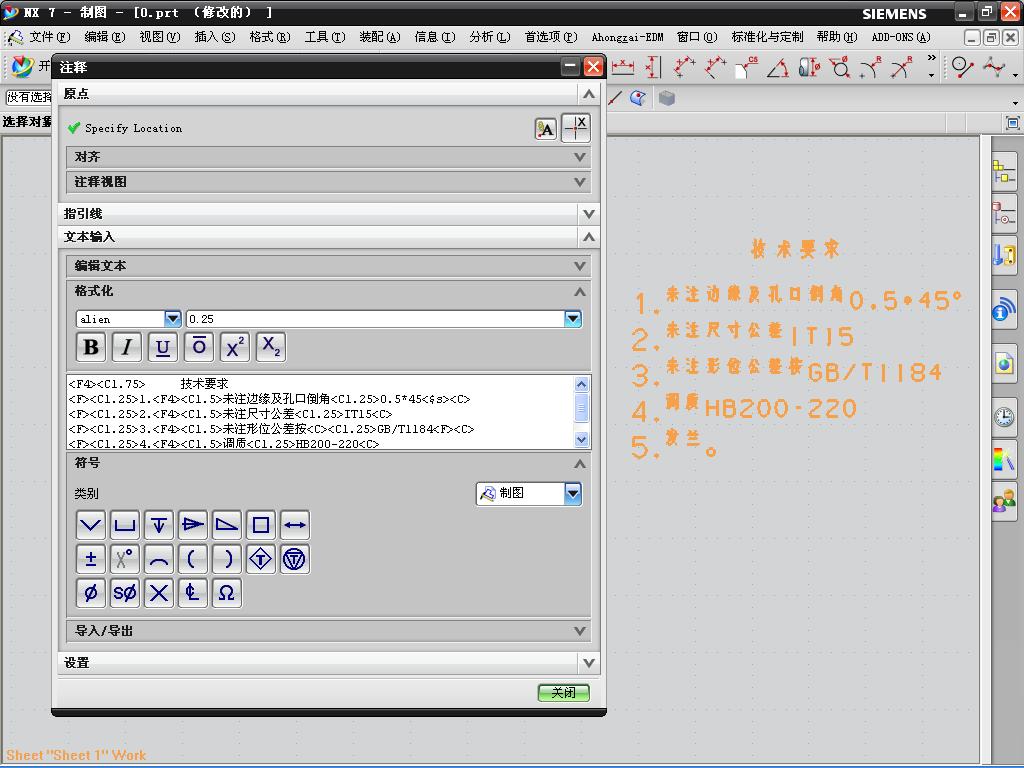Screen dimensions: 1024x768
Task: Click the 关闭 button
Action: pyautogui.click(x=564, y=692)
